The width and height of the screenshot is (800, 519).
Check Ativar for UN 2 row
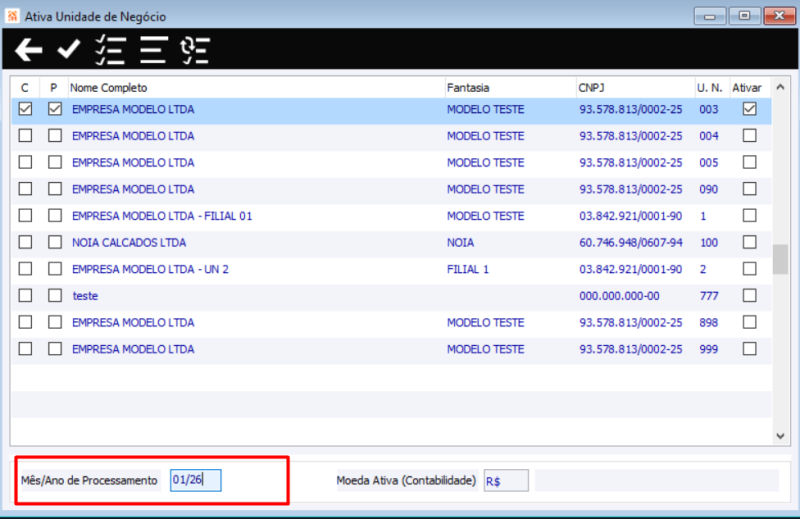pos(749,269)
